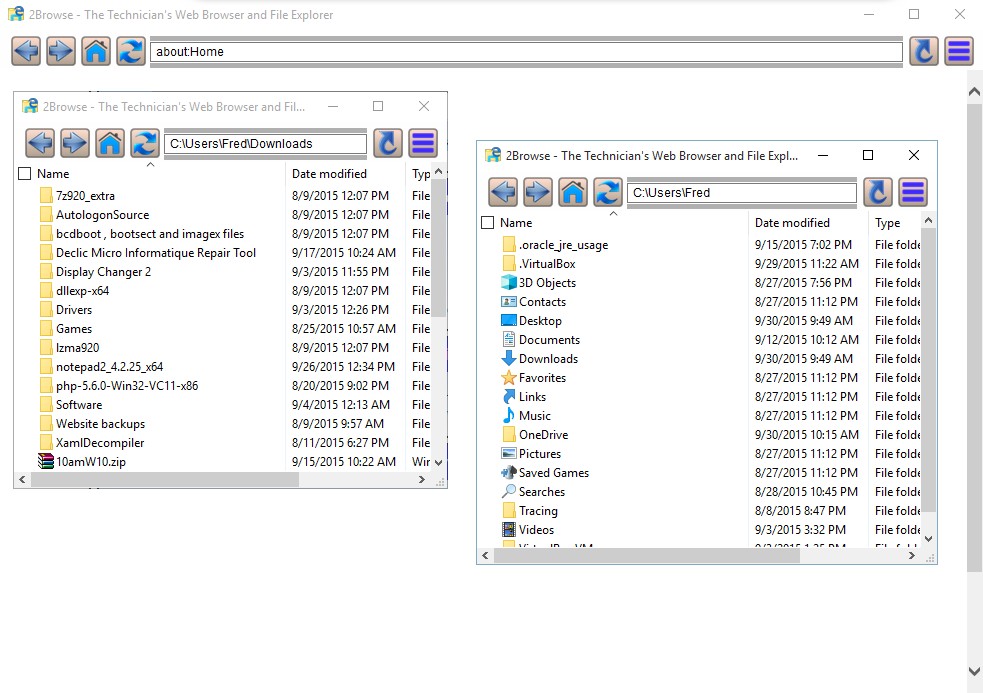Select the Desktop folder icon

tap(509, 320)
